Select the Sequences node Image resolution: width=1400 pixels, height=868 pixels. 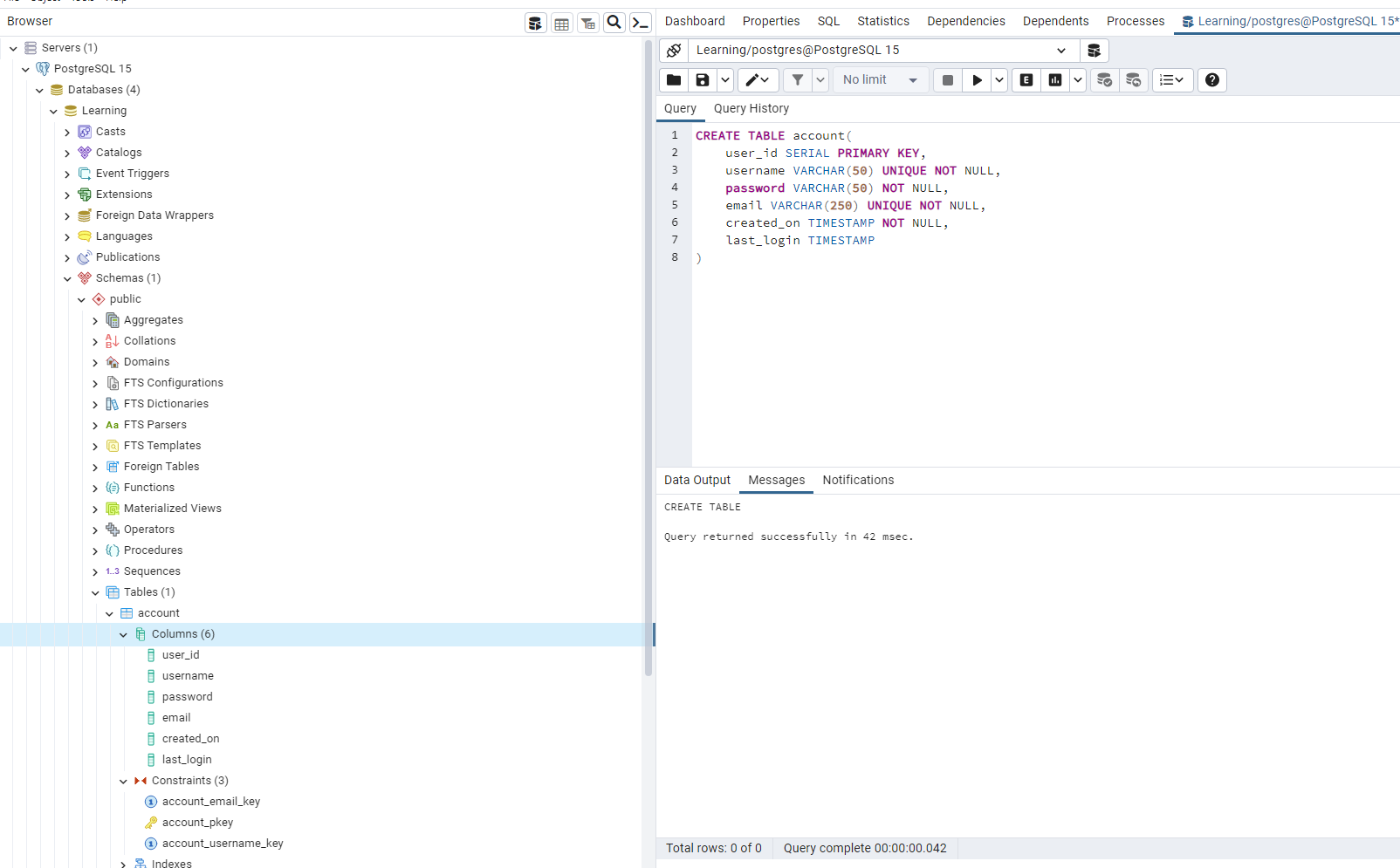[x=152, y=571]
